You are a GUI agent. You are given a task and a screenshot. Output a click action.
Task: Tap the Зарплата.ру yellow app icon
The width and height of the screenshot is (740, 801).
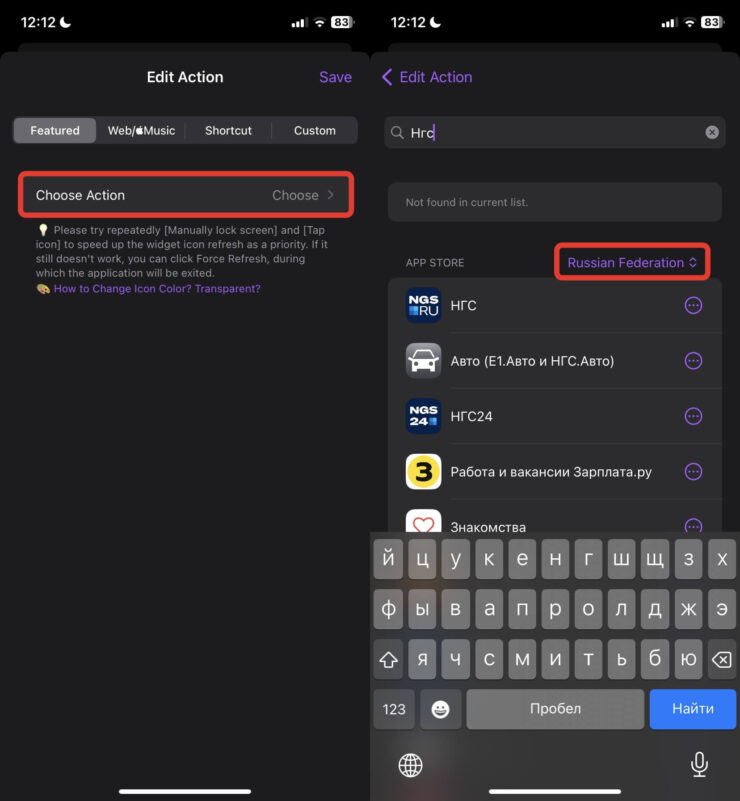point(423,472)
